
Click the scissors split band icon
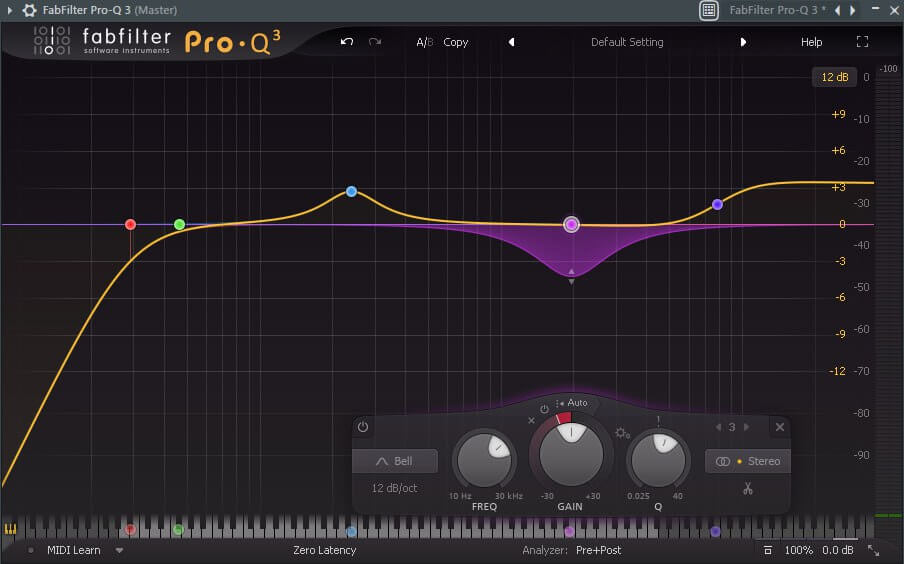point(748,489)
